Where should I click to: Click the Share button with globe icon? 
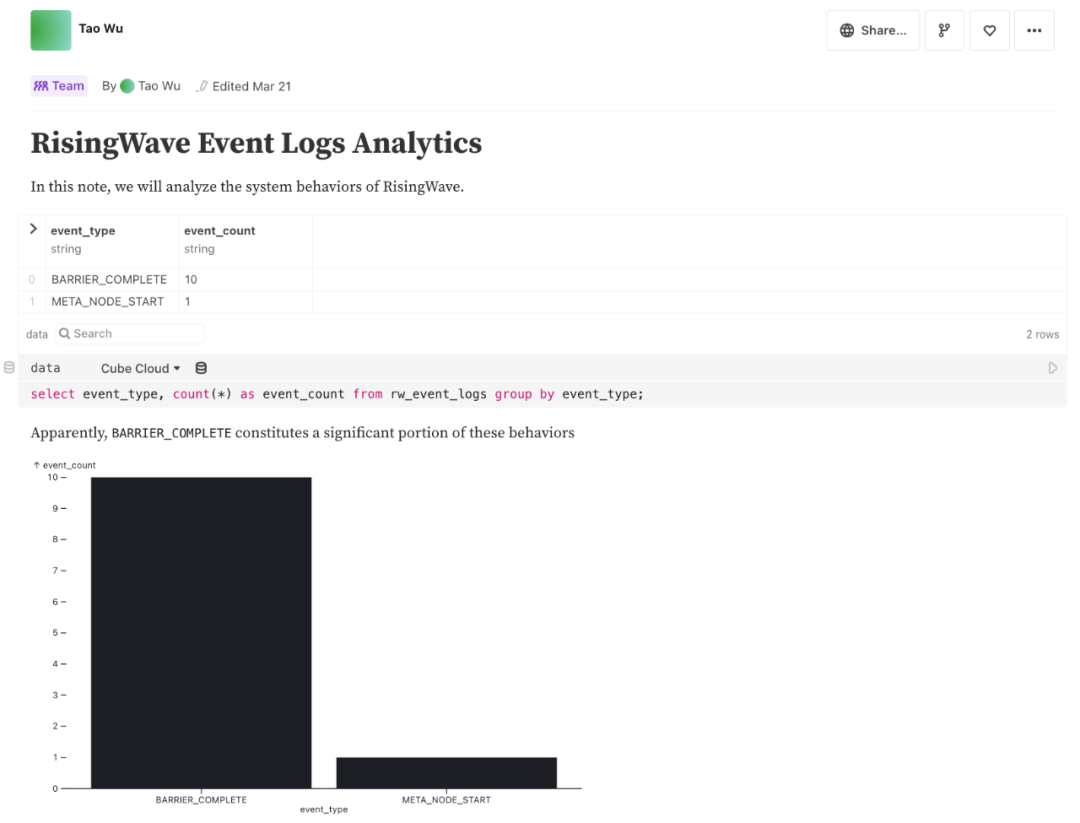coord(873,30)
